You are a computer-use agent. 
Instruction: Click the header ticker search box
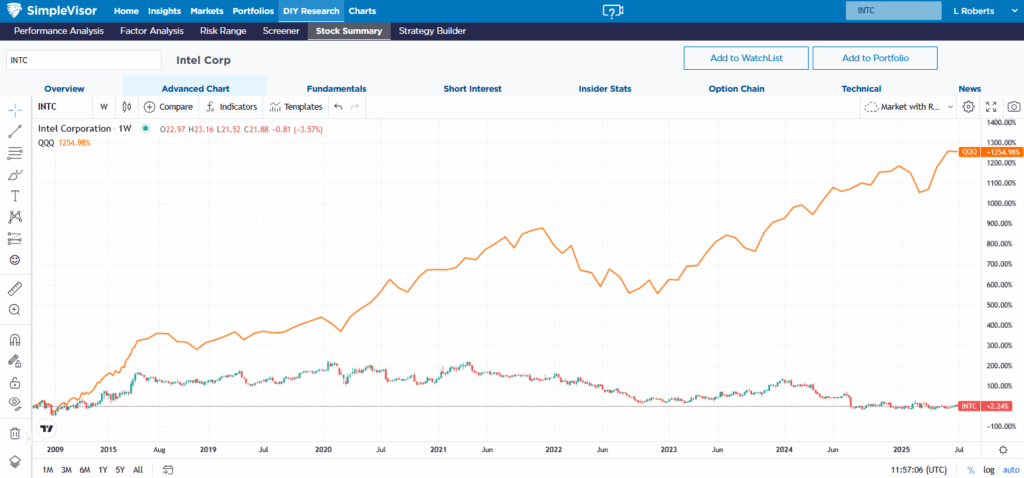coord(893,11)
